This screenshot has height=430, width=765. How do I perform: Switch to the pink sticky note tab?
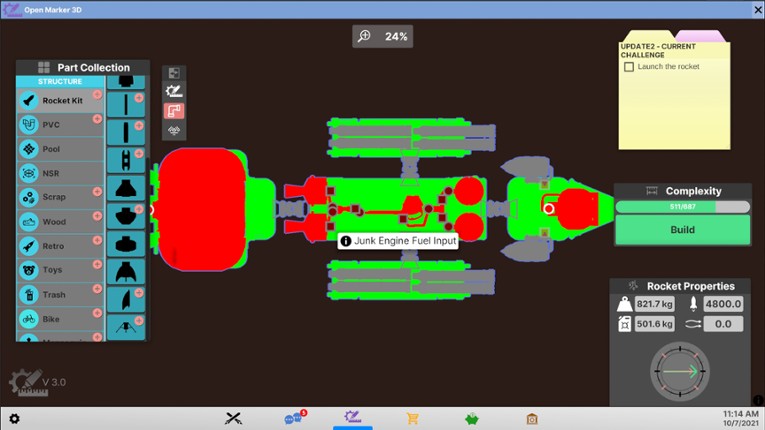pyautogui.click(x=706, y=36)
